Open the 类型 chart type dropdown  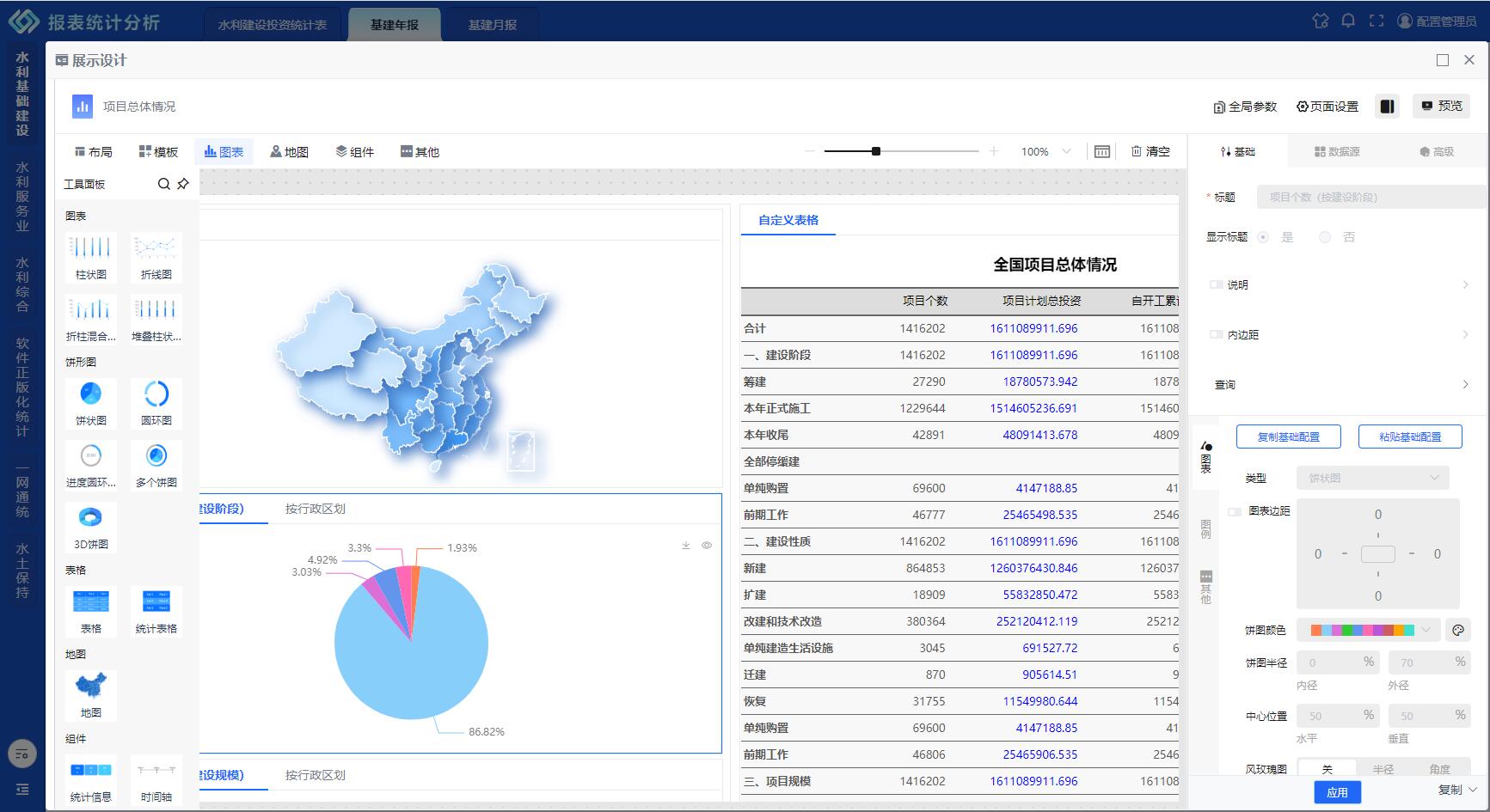click(1373, 478)
